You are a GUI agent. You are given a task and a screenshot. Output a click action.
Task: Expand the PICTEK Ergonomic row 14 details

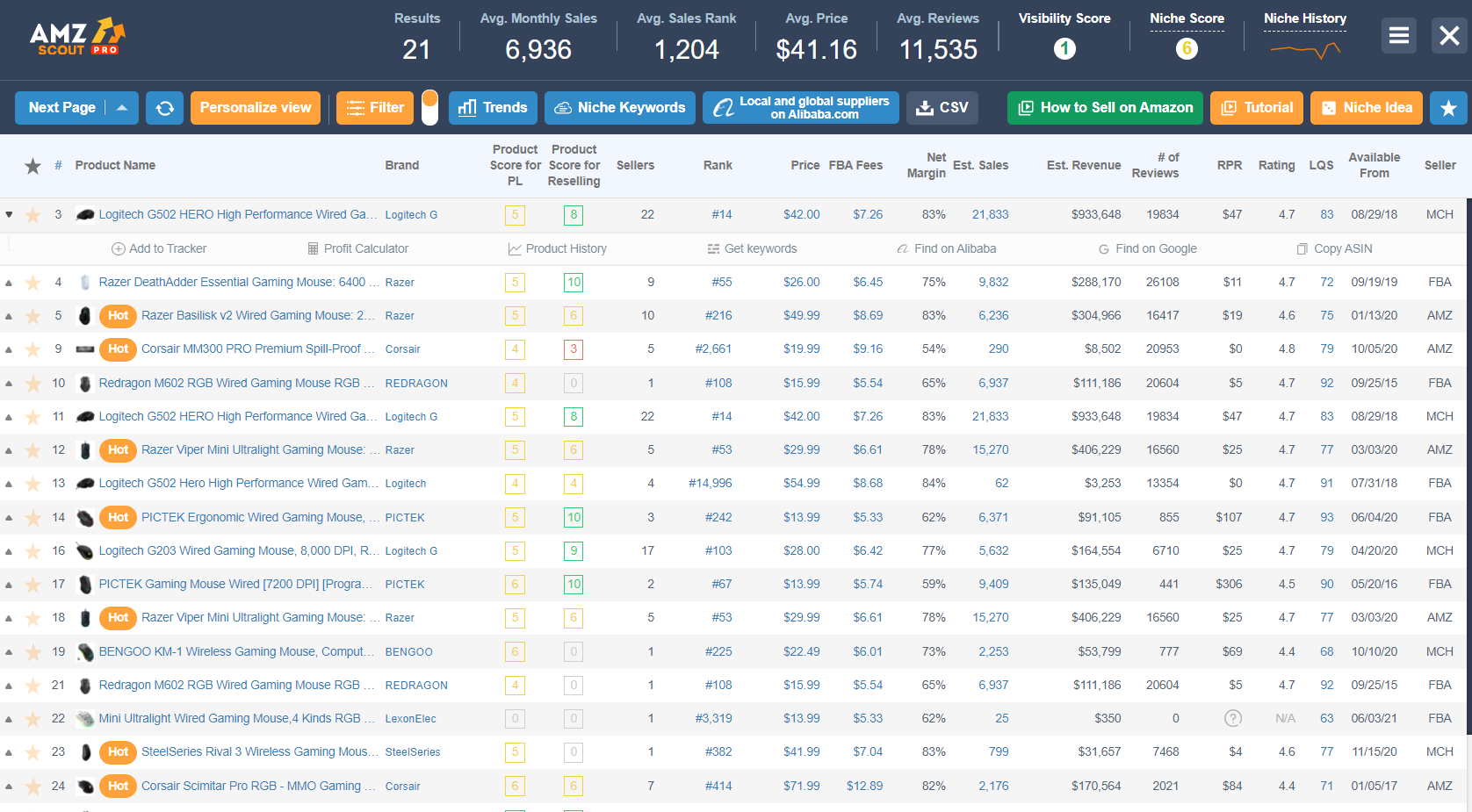[9, 518]
